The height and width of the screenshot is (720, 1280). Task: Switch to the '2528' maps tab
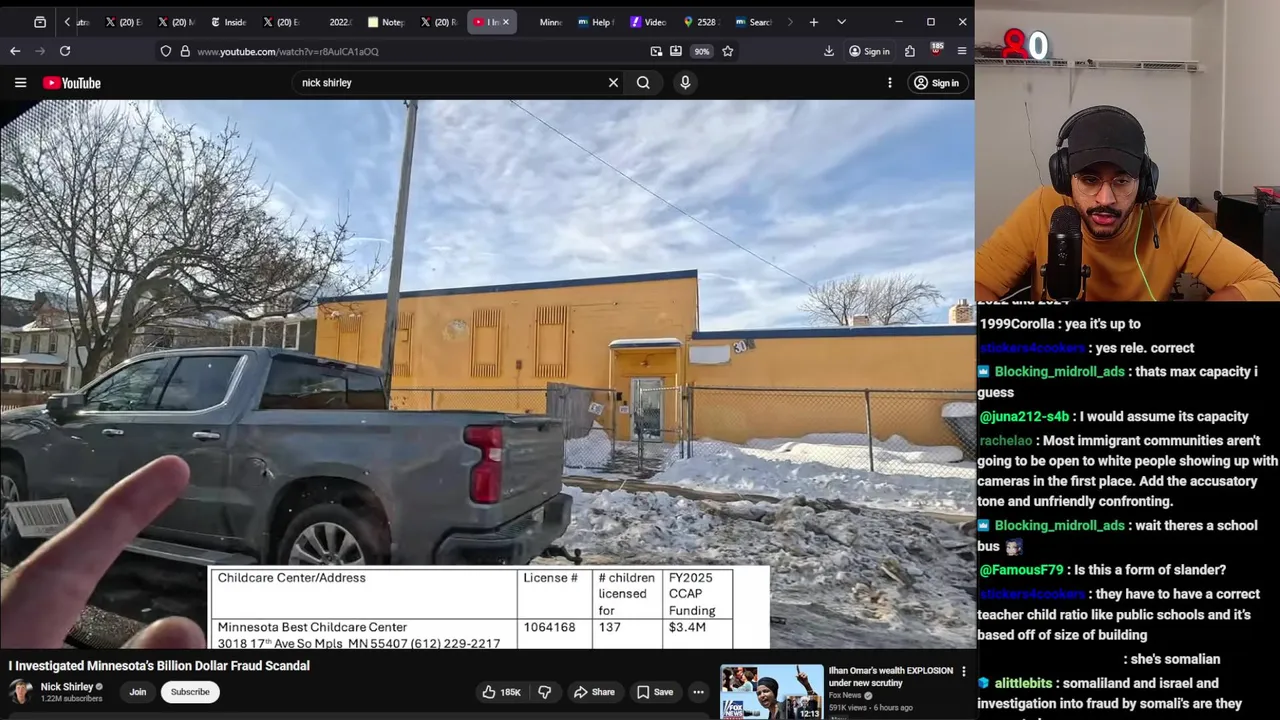tap(700, 22)
